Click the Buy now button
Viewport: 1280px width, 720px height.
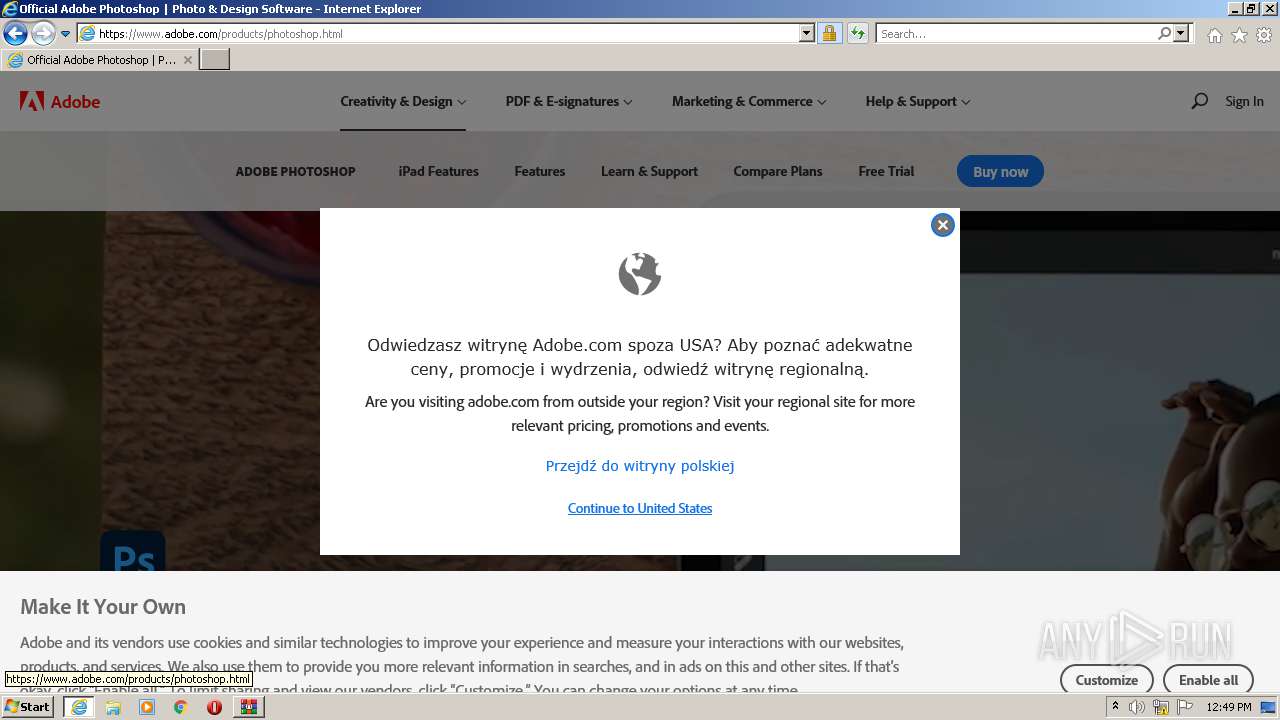1000,171
